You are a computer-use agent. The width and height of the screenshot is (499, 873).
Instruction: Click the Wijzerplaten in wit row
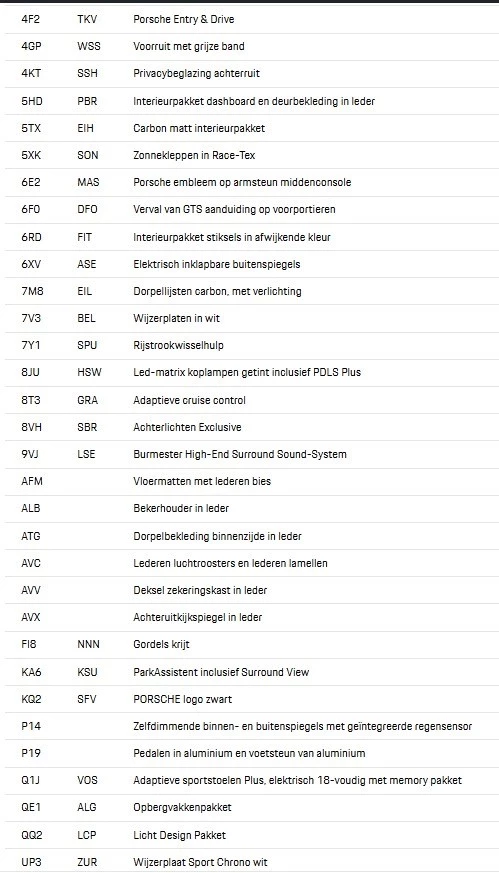pos(252,318)
